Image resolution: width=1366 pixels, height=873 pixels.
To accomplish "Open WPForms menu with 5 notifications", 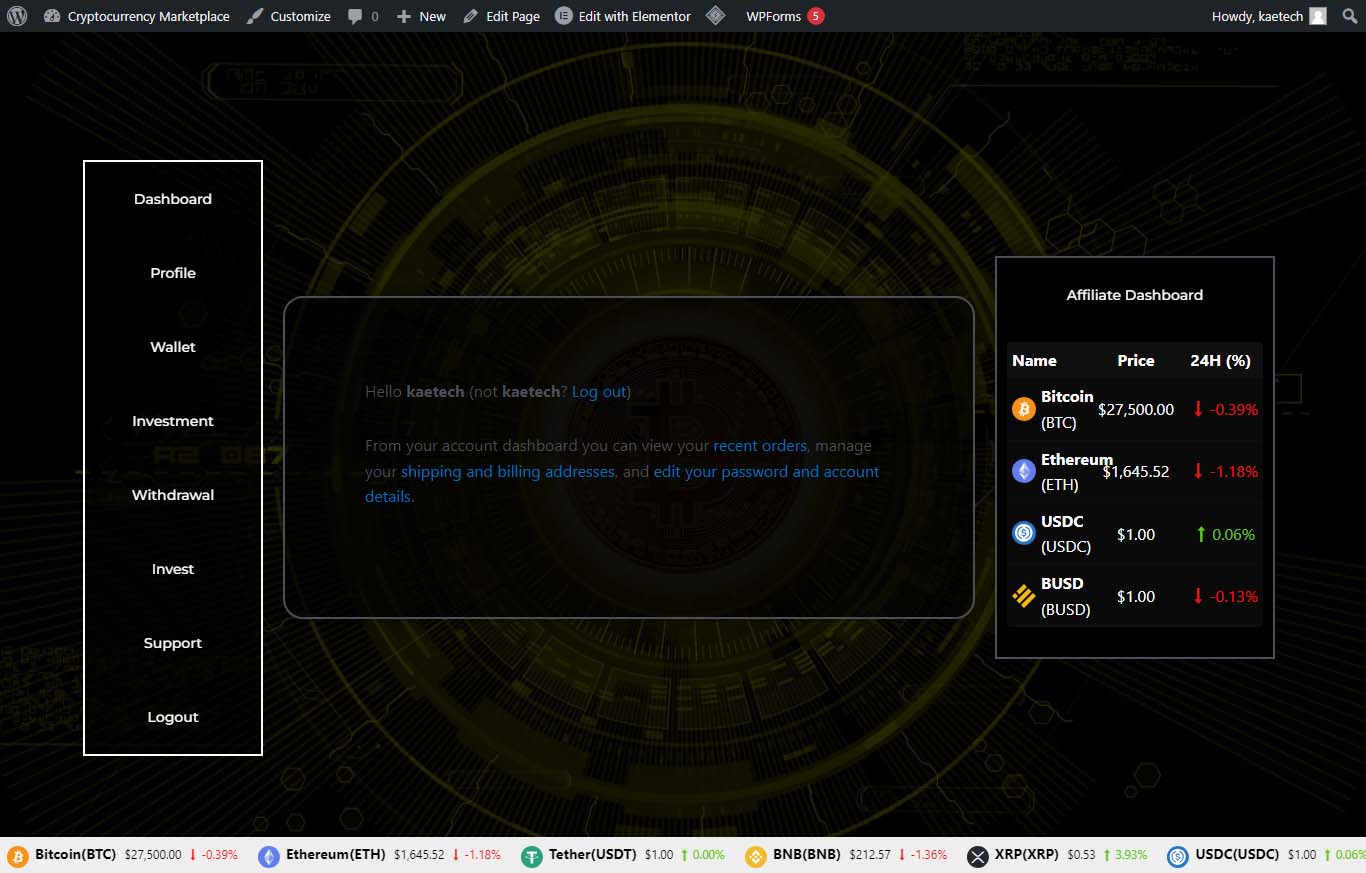I will pos(785,16).
